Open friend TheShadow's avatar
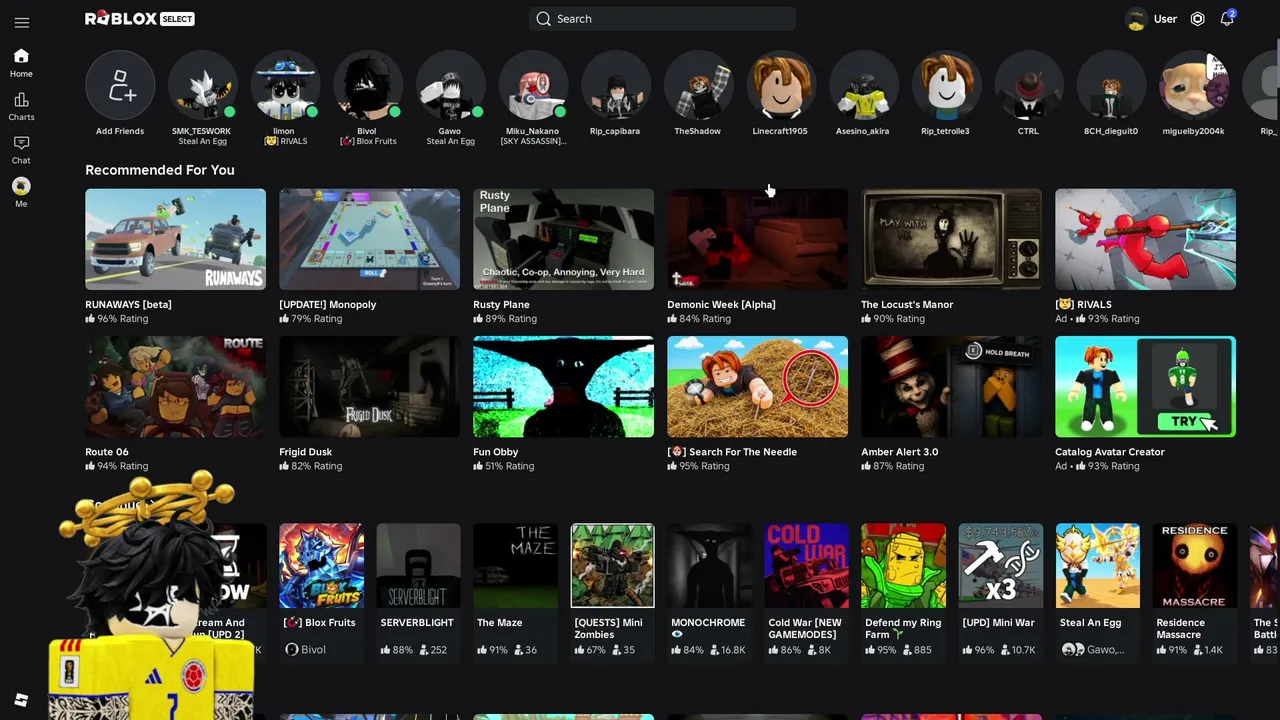1280x720 pixels. tap(698, 86)
